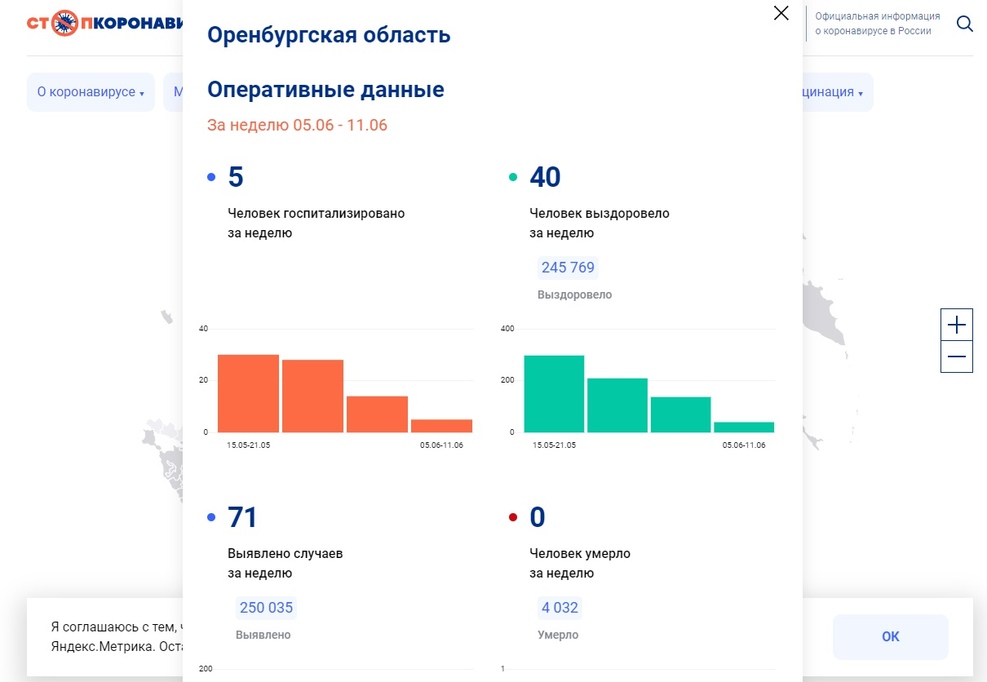Click tallest orange bar for 15.05-21.05
Screen dimensions: 987x682
click(248, 393)
